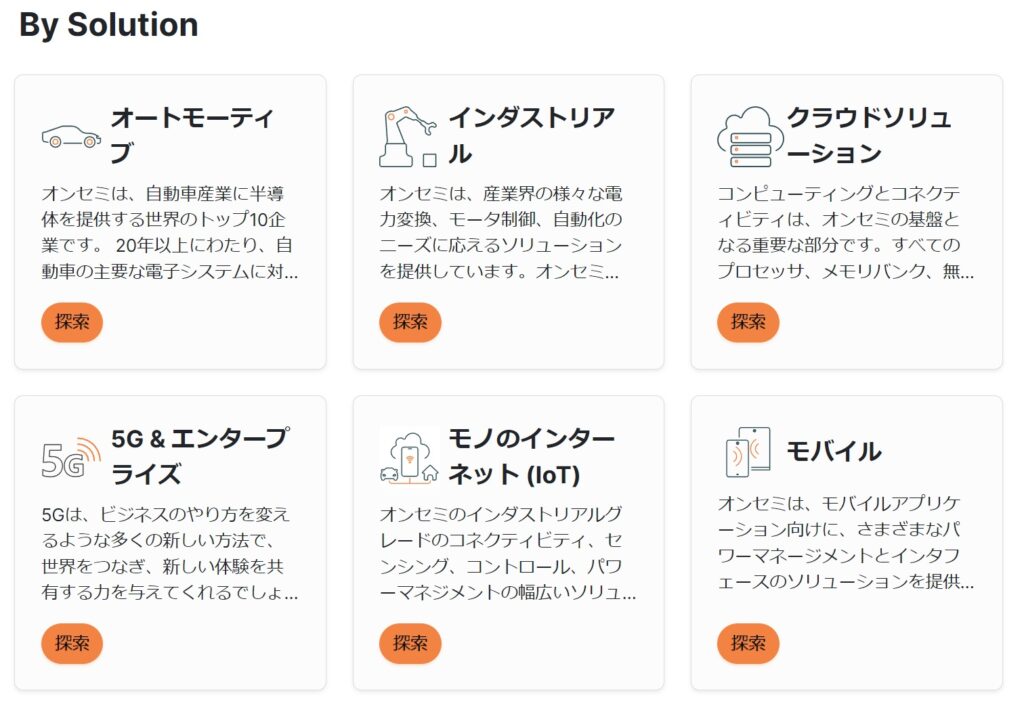
Task: Click the car icon for オートモーティブ
Action: (x=71, y=137)
